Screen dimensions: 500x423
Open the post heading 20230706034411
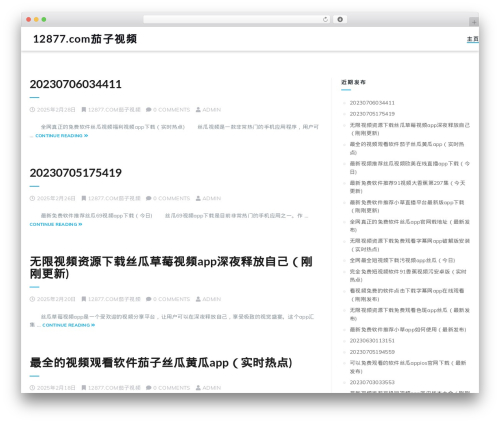click(76, 84)
